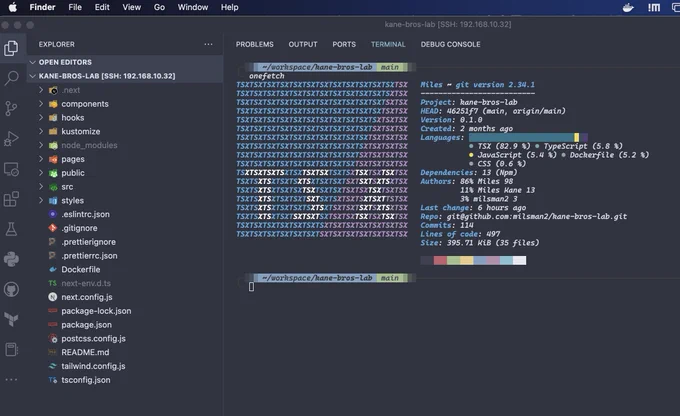Open the Source Control view icon
The image size is (680, 416).
click(x=11, y=108)
